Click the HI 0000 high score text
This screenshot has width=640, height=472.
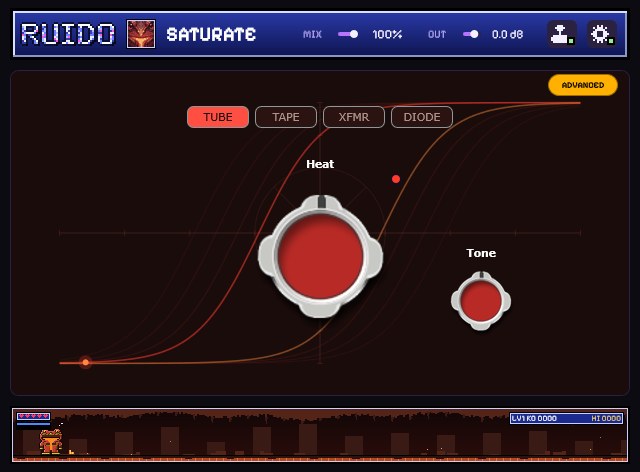pyautogui.click(x=606, y=419)
